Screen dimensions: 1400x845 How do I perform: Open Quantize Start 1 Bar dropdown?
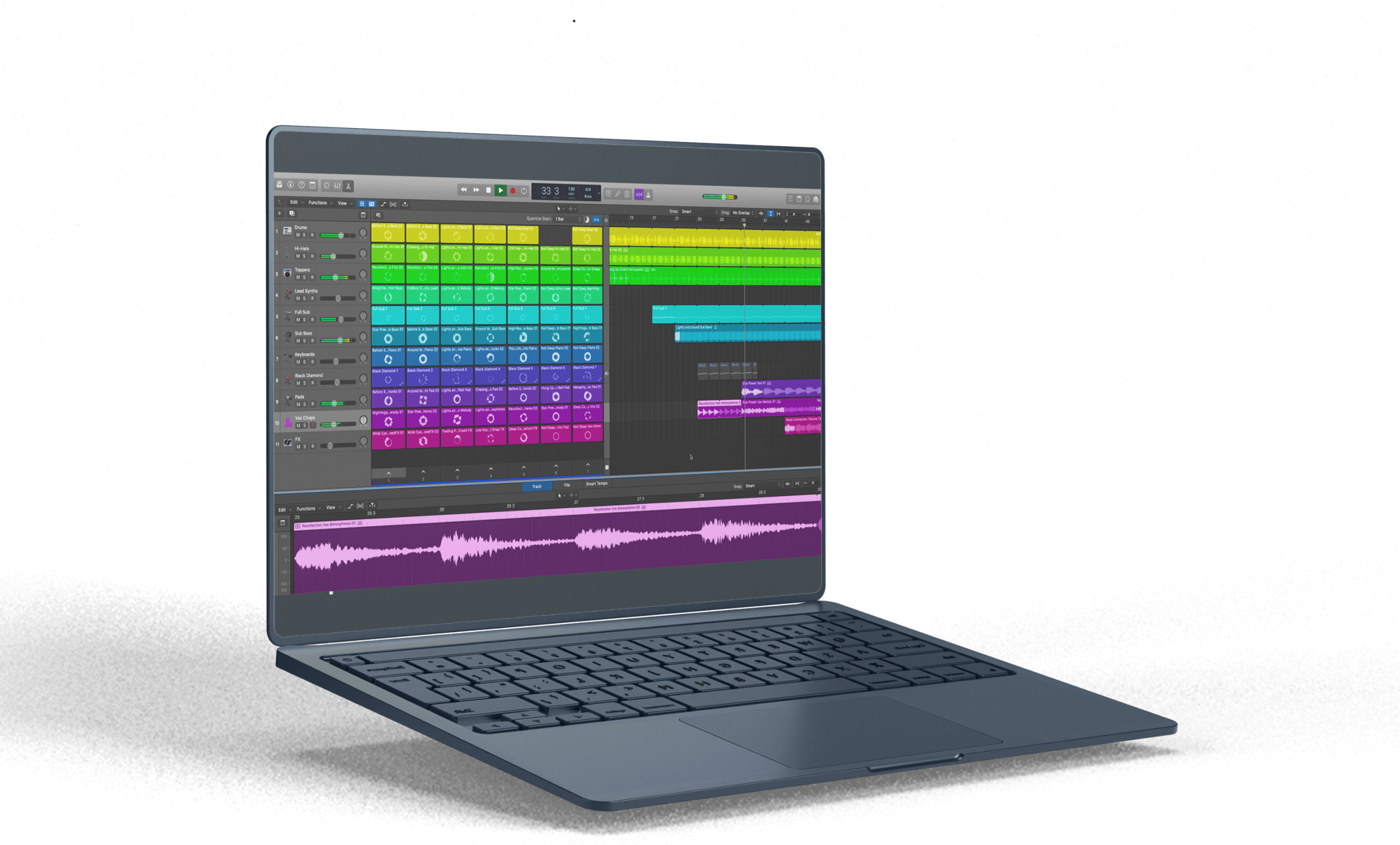coord(567,219)
